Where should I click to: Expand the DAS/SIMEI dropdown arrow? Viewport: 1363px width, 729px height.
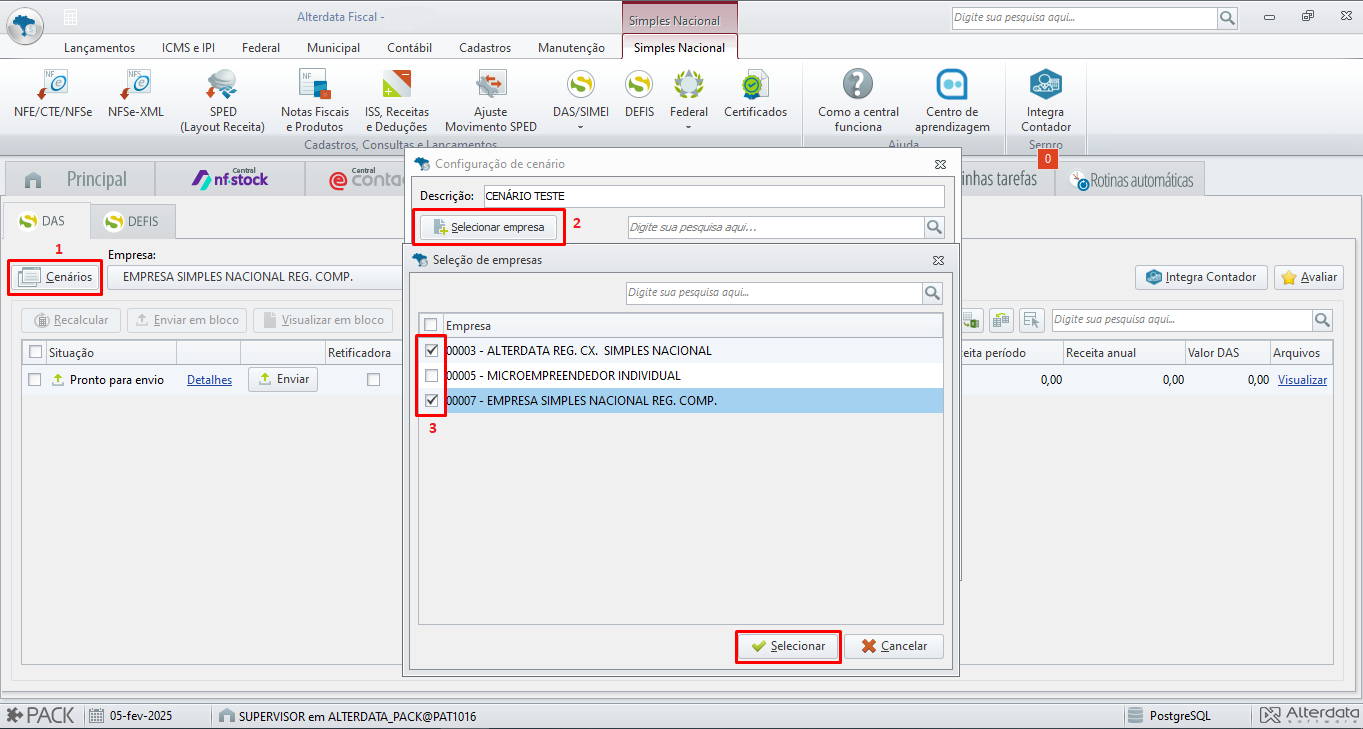tap(581, 127)
